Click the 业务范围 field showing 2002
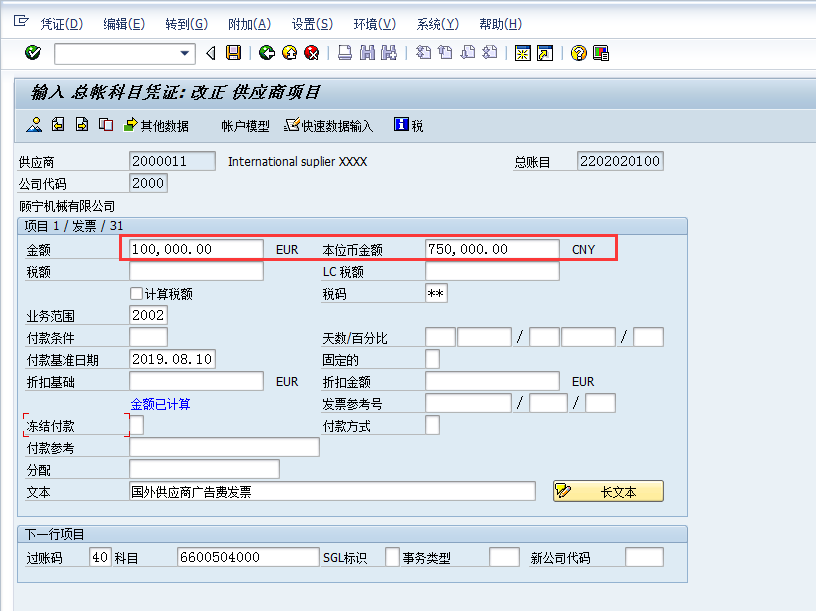The height and width of the screenshot is (611, 816). (x=148, y=315)
